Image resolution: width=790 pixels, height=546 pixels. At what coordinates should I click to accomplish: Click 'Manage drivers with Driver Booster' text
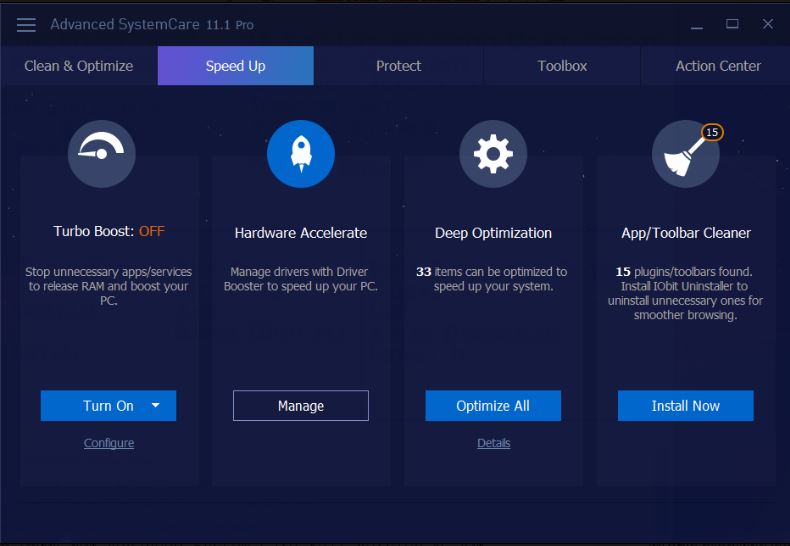pyautogui.click(x=301, y=279)
